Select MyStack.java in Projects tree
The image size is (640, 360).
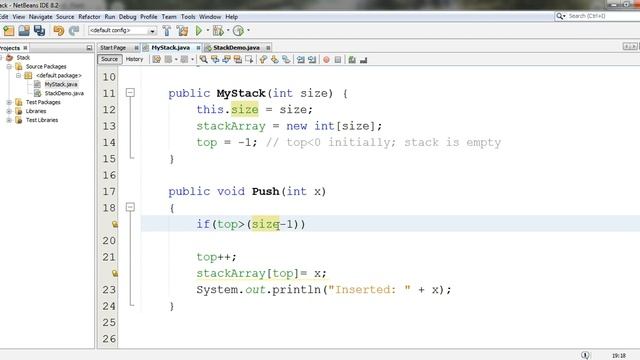[61, 84]
